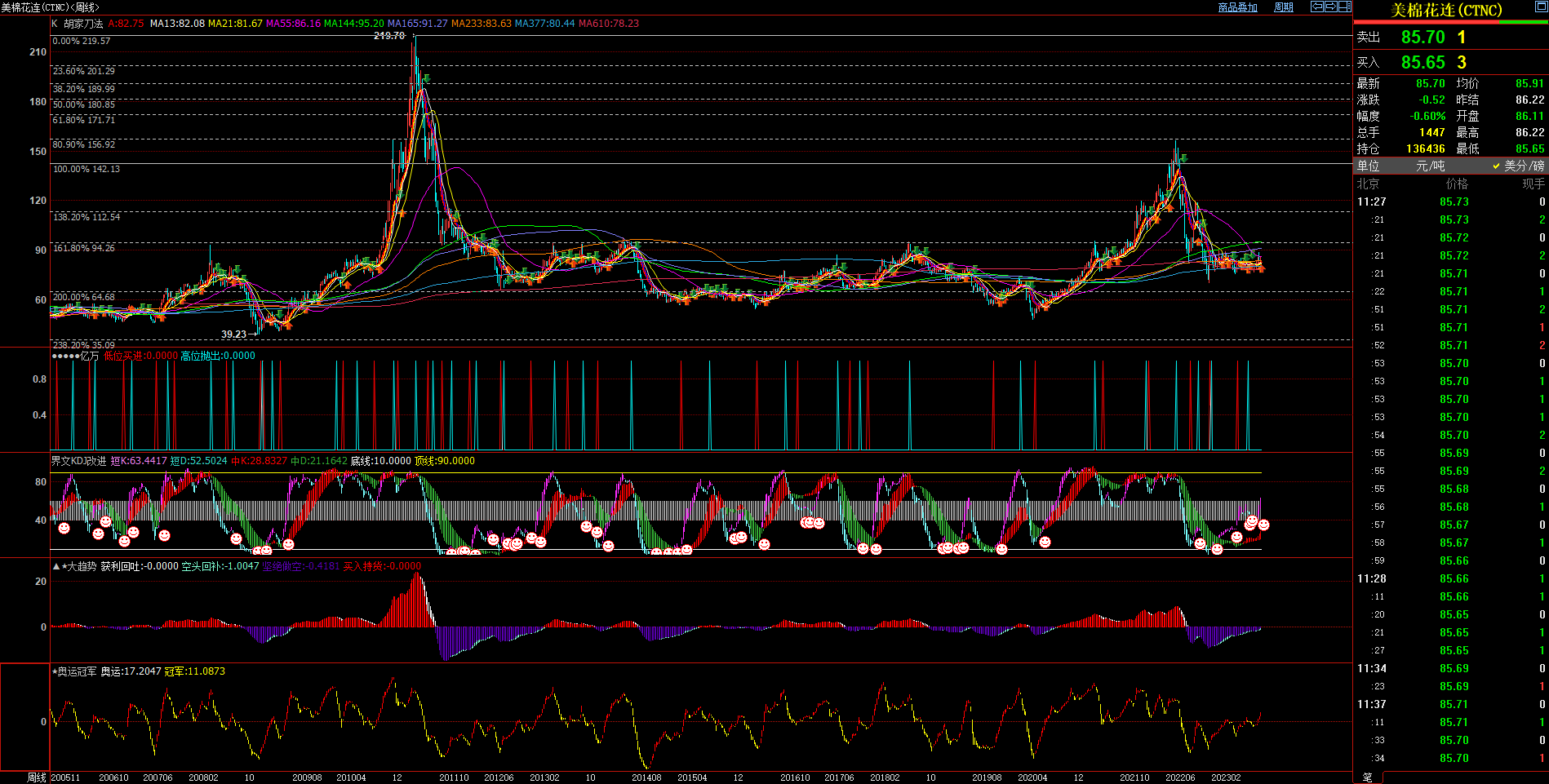
Task: Click the 美棉花连(CTNC) title in quote panel
Action: (1445, 10)
